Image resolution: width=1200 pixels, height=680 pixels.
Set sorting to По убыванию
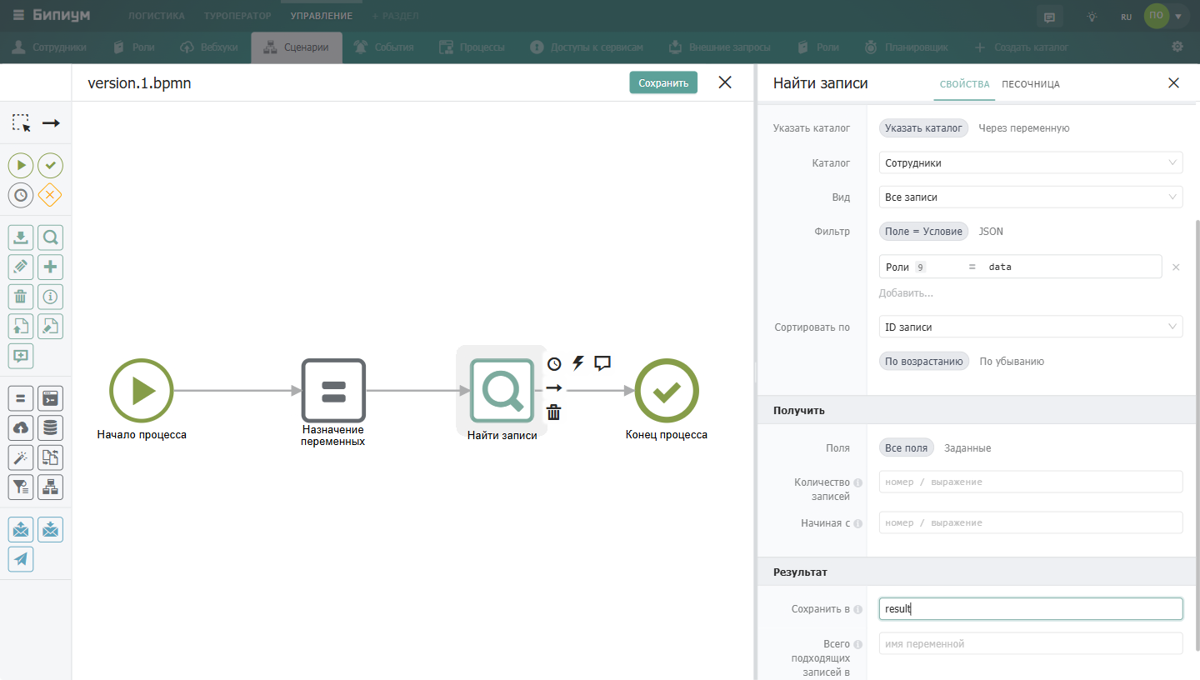[1011, 361]
